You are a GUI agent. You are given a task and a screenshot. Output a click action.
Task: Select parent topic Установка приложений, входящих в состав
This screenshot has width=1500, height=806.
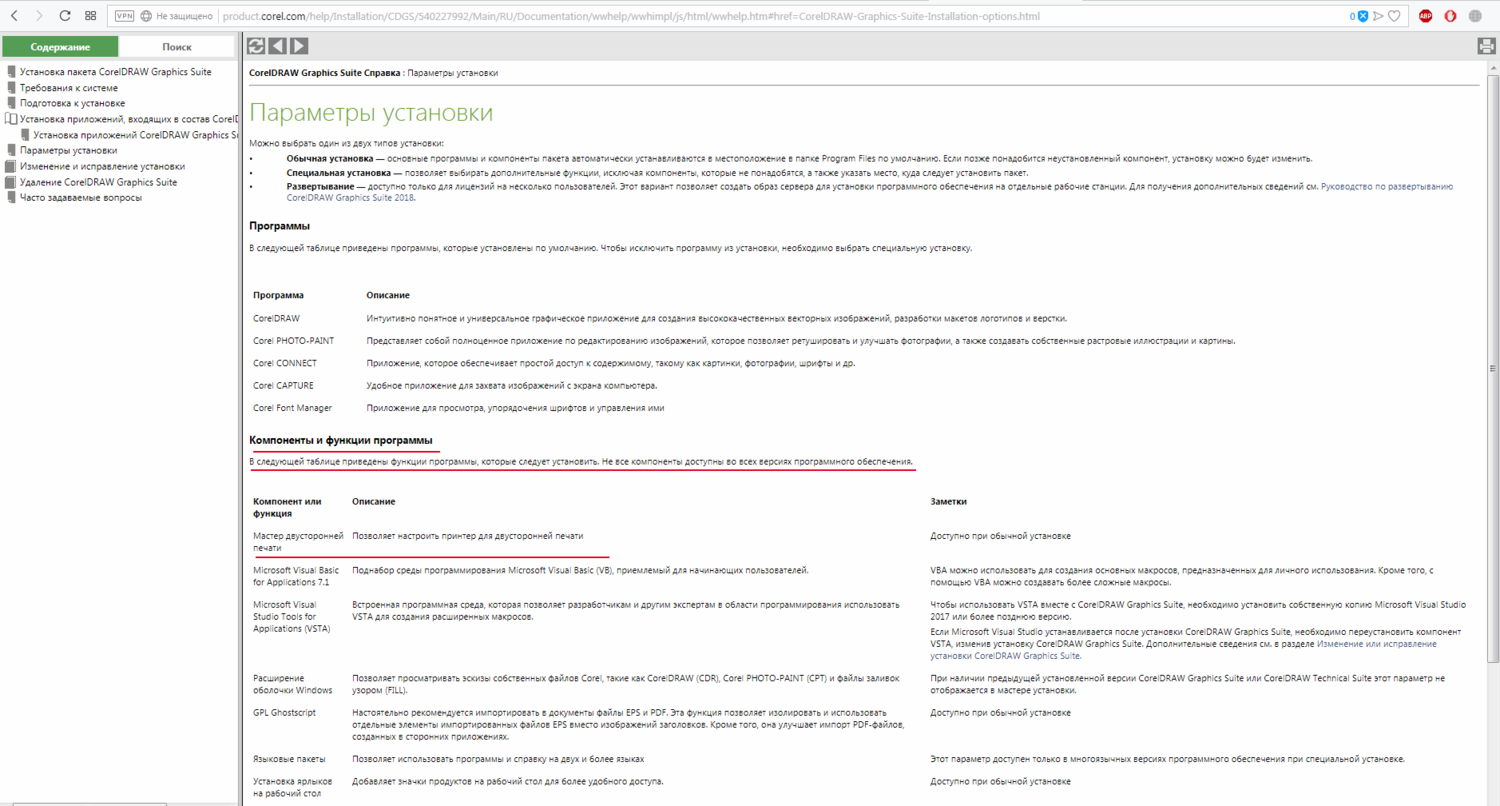pyautogui.click(x=129, y=119)
